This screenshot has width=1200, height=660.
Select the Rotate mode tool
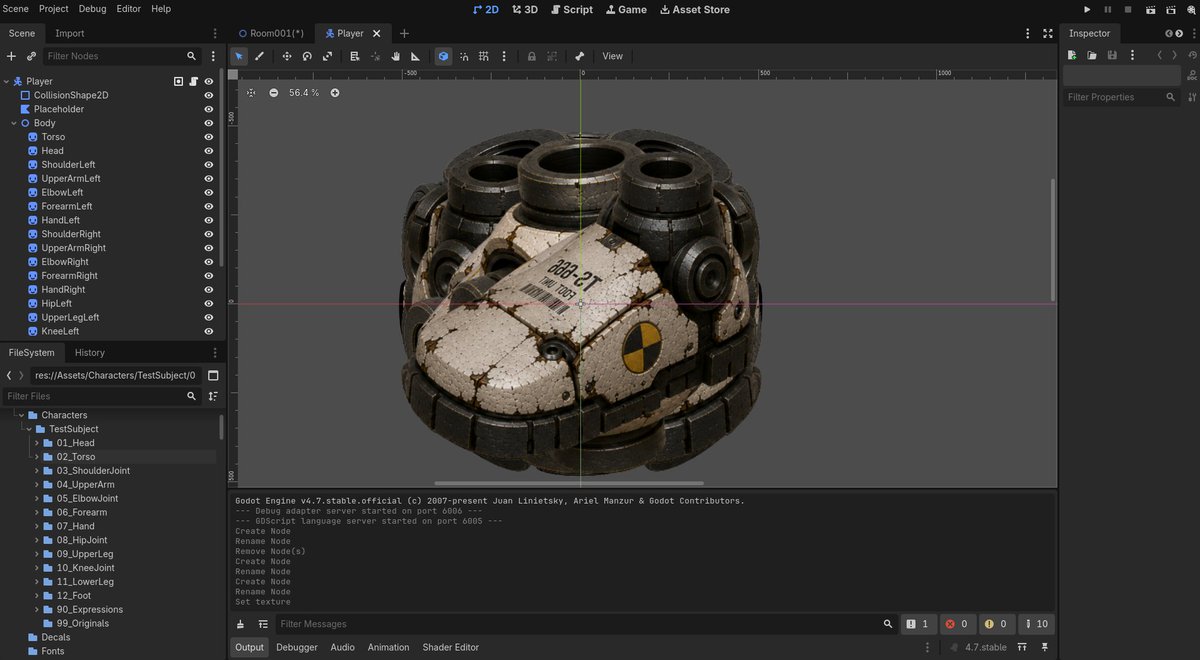point(307,56)
